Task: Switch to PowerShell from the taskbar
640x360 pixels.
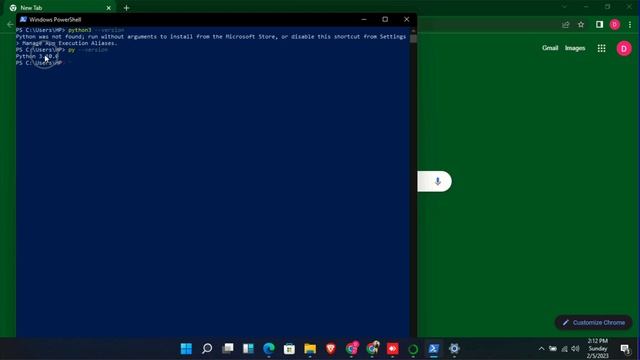Action: click(x=433, y=349)
